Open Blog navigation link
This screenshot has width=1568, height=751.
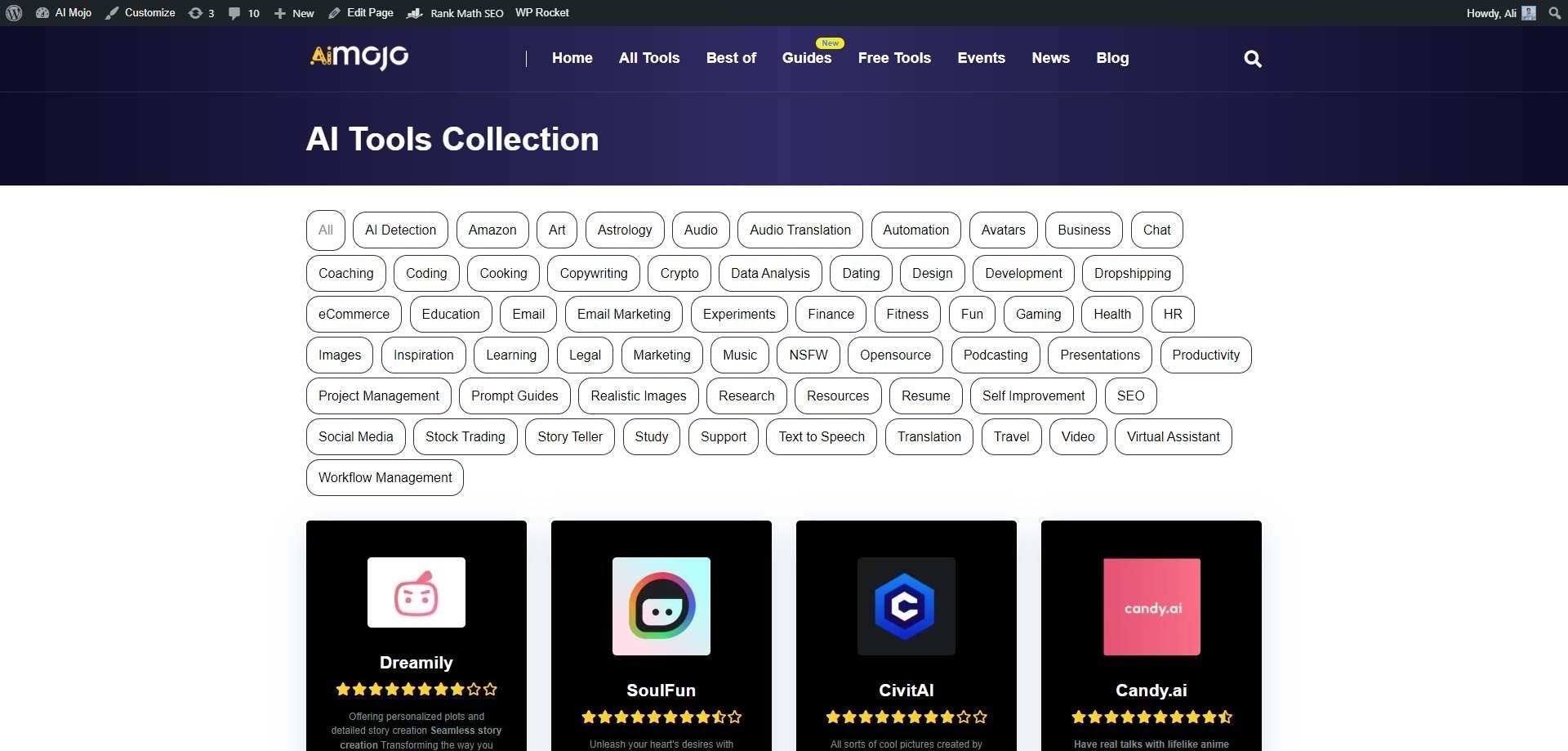click(x=1112, y=58)
